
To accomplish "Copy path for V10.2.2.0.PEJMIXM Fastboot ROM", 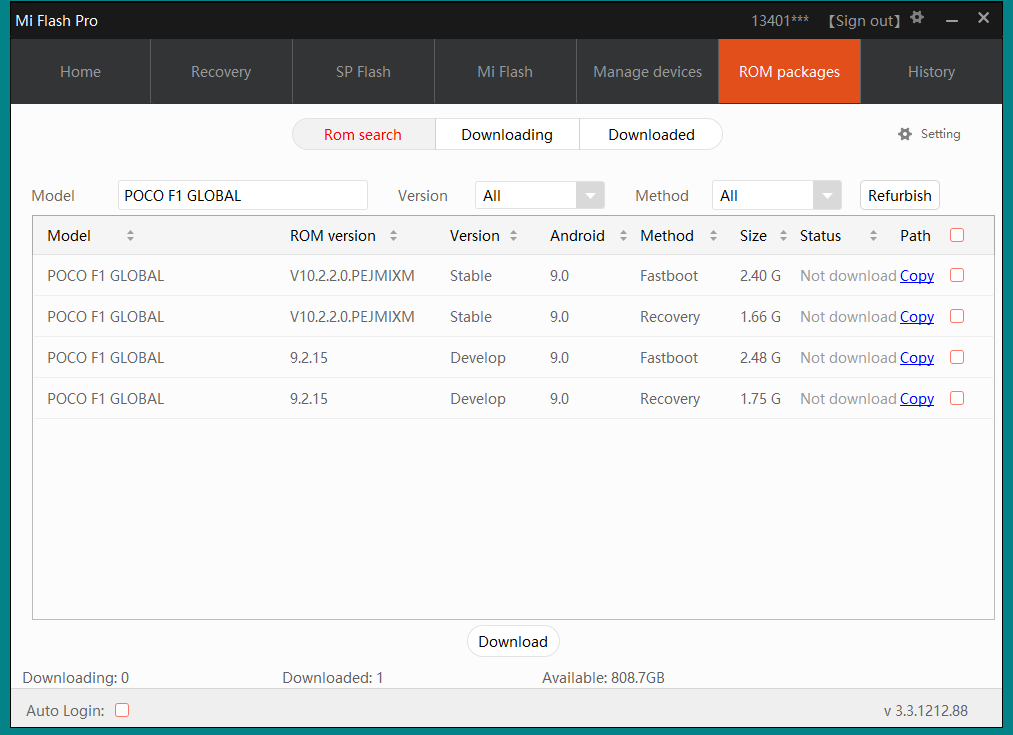I will tap(917, 276).
